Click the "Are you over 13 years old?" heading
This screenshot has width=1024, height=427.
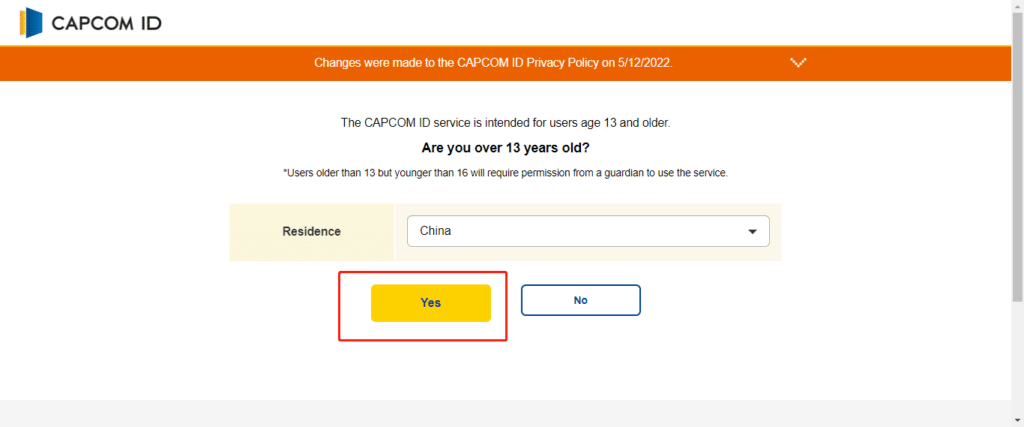505,148
